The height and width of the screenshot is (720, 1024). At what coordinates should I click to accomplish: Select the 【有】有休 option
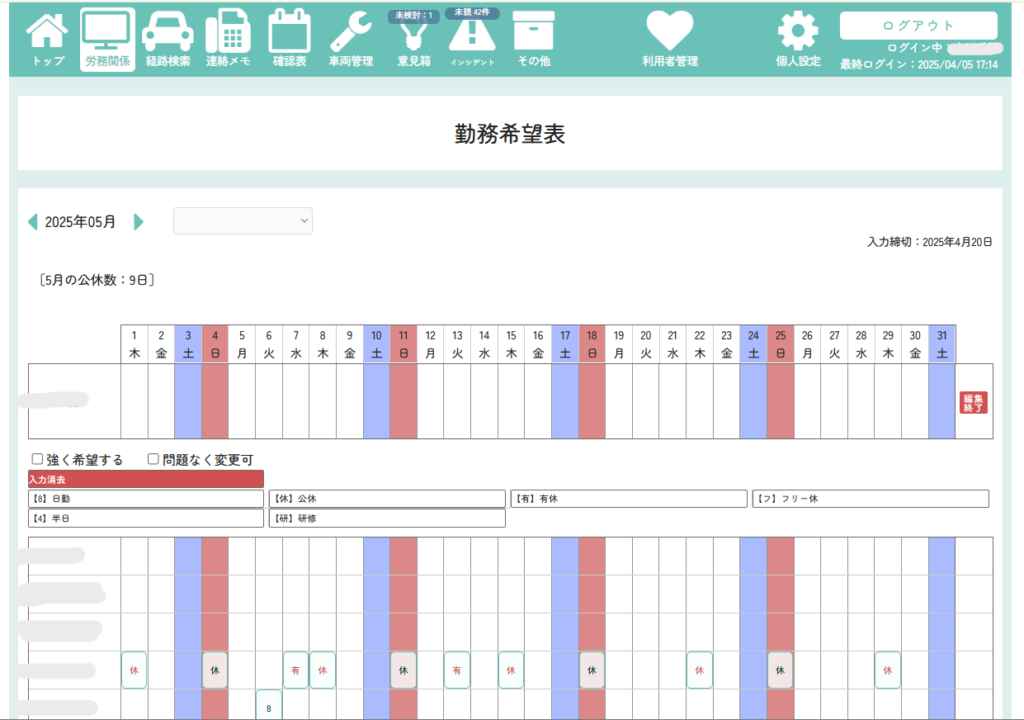(x=628, y=499)
